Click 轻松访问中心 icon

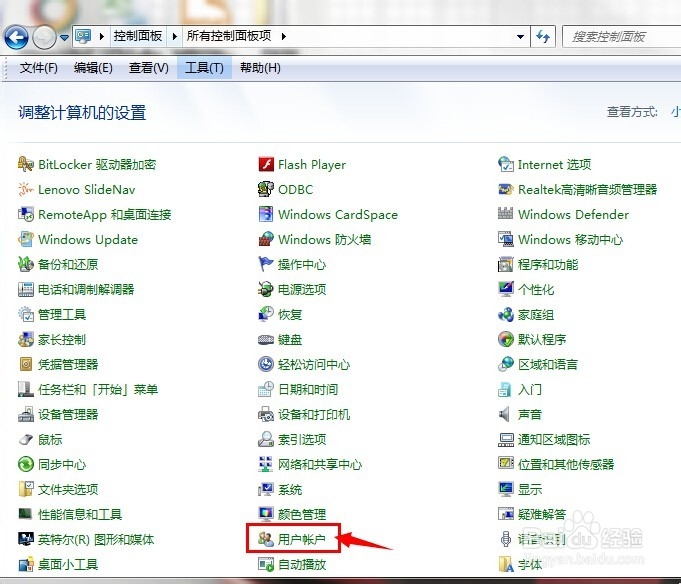point(266,364)
